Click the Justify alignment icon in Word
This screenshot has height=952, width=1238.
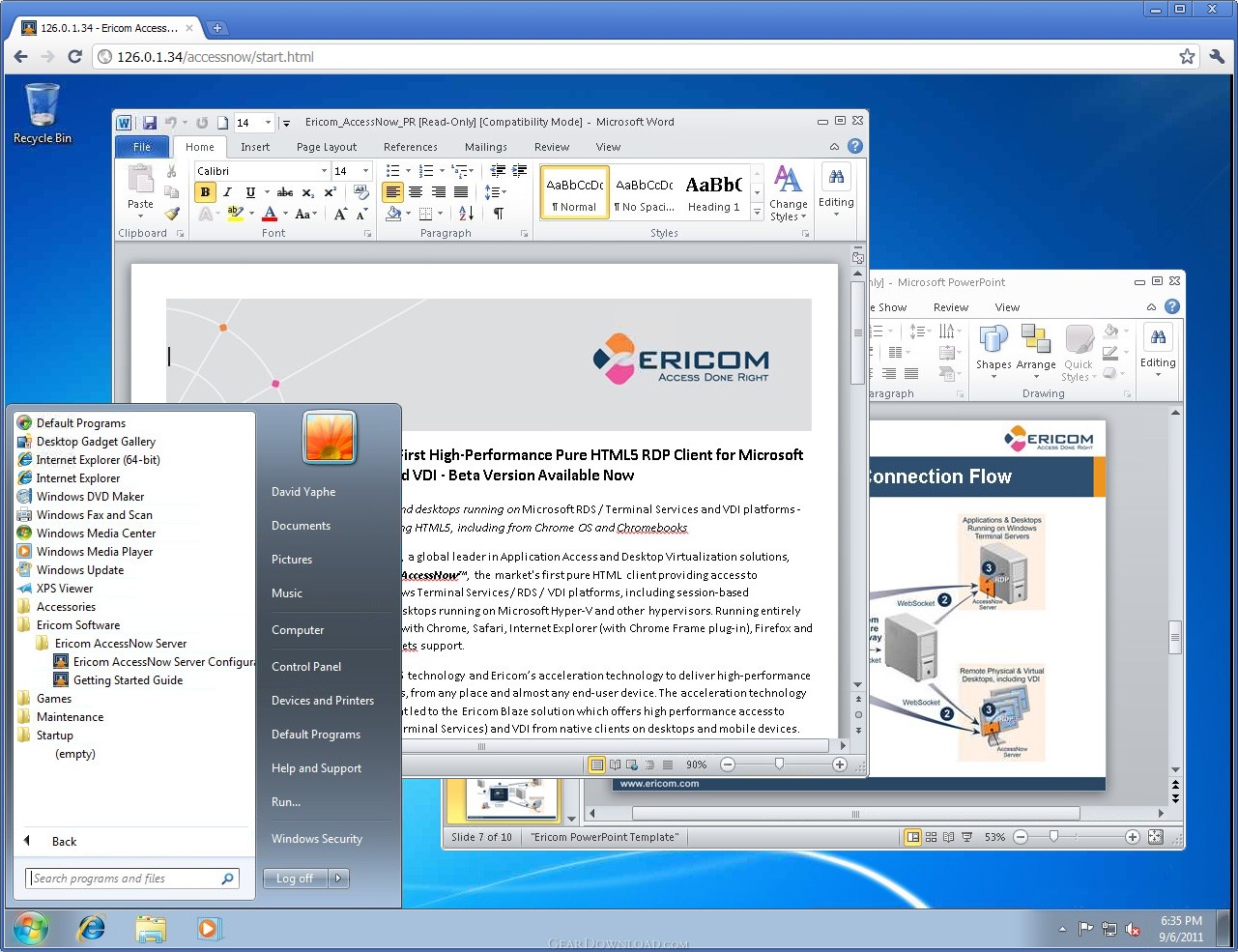tap(462, 192)
